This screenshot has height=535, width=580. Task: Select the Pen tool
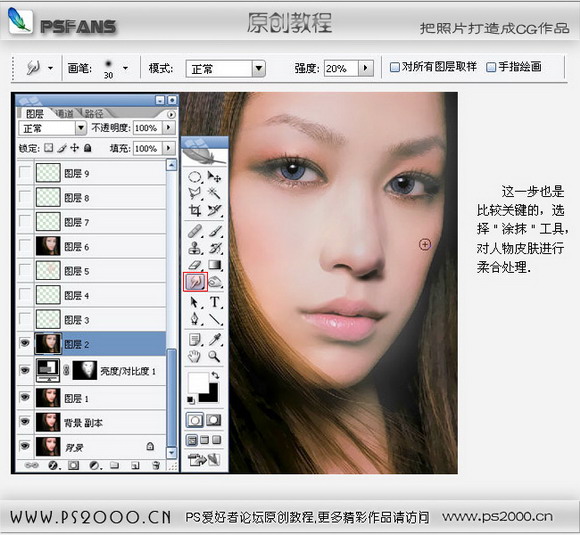[x=195, y=319]
